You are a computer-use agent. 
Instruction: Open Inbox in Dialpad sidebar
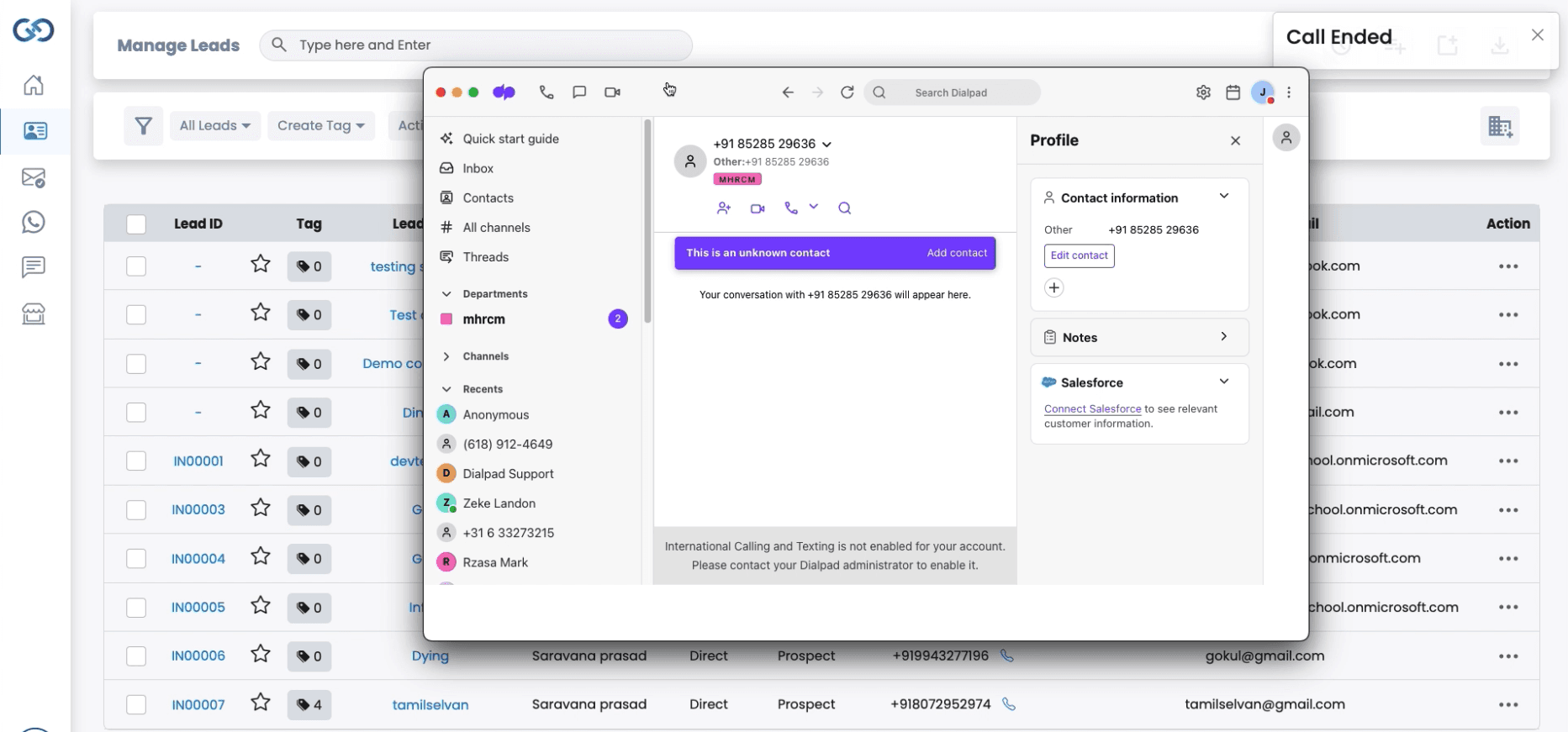478,168
